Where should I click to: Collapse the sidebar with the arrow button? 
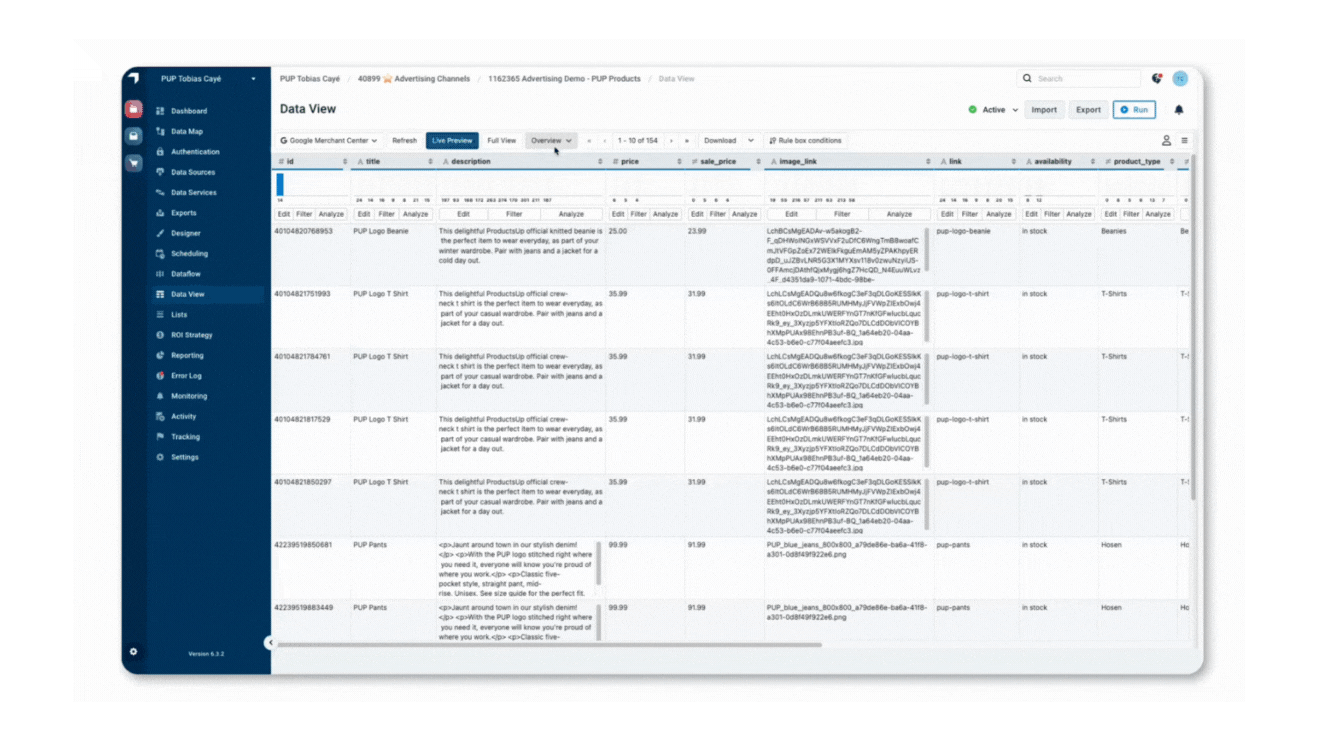(269, 643)
